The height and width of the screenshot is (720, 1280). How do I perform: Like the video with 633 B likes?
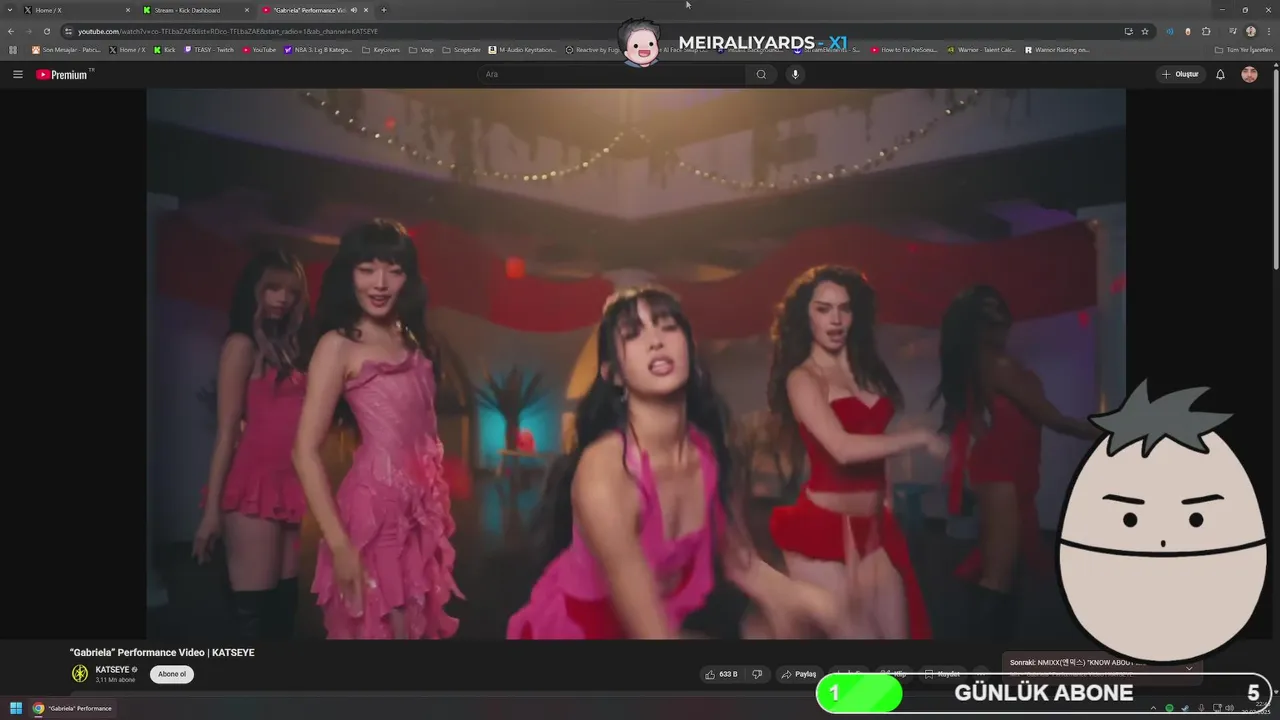(721, 674)
